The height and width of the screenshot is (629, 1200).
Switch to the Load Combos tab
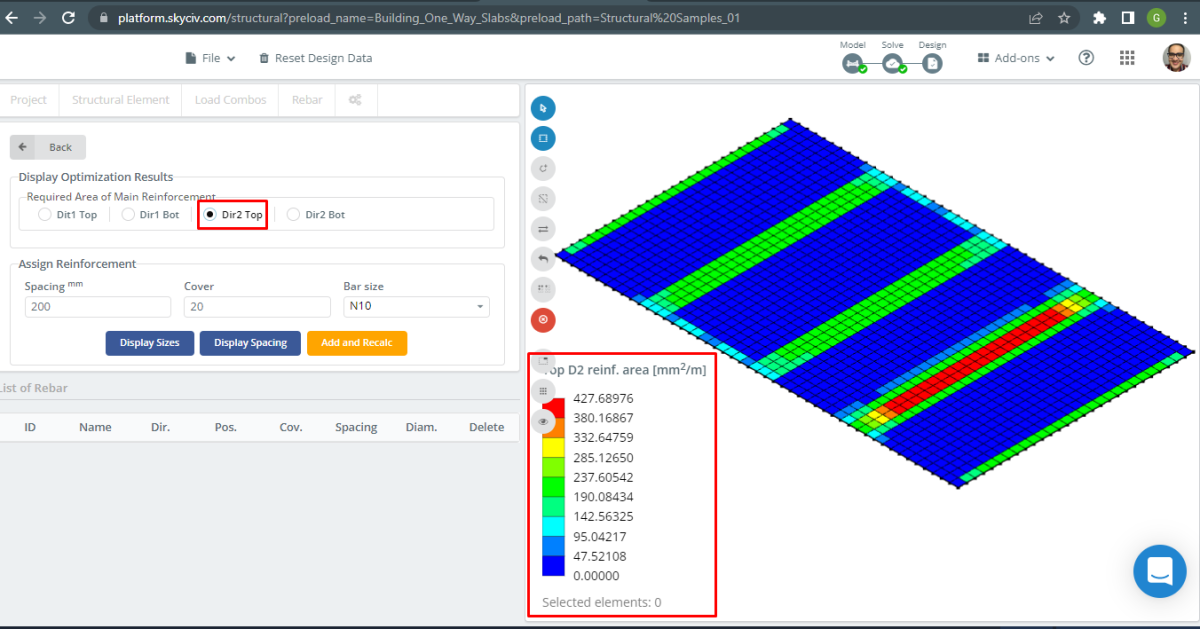point(229,99)
